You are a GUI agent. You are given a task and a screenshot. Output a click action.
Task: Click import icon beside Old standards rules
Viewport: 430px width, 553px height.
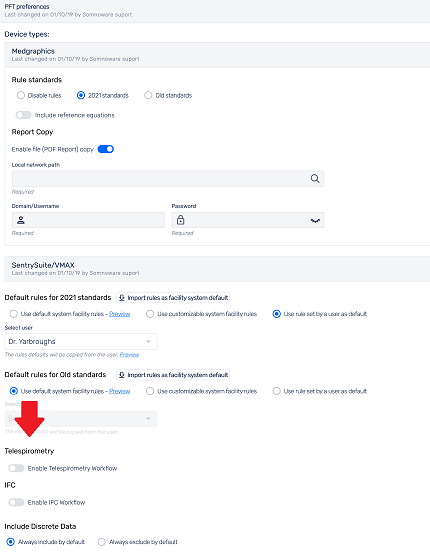[x=122, y=375]
